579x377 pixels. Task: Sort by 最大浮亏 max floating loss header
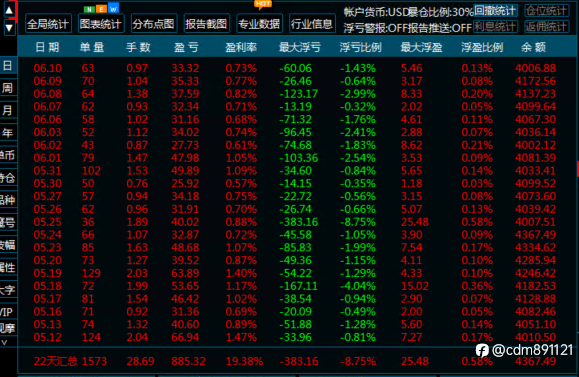300,47
